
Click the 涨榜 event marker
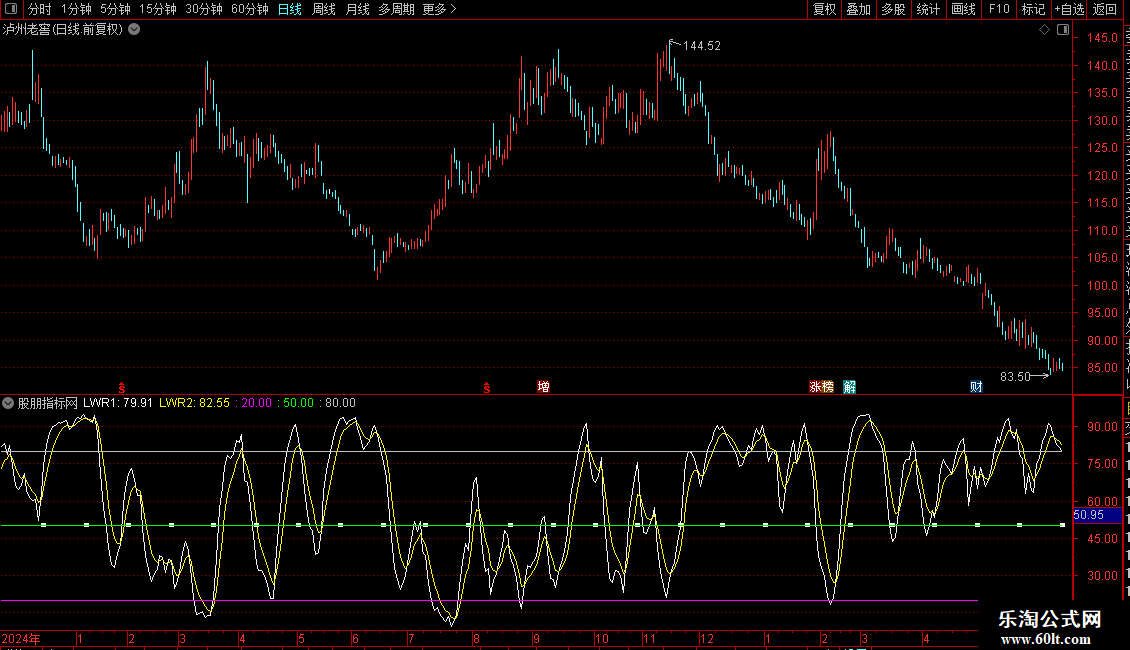point(821,387)
